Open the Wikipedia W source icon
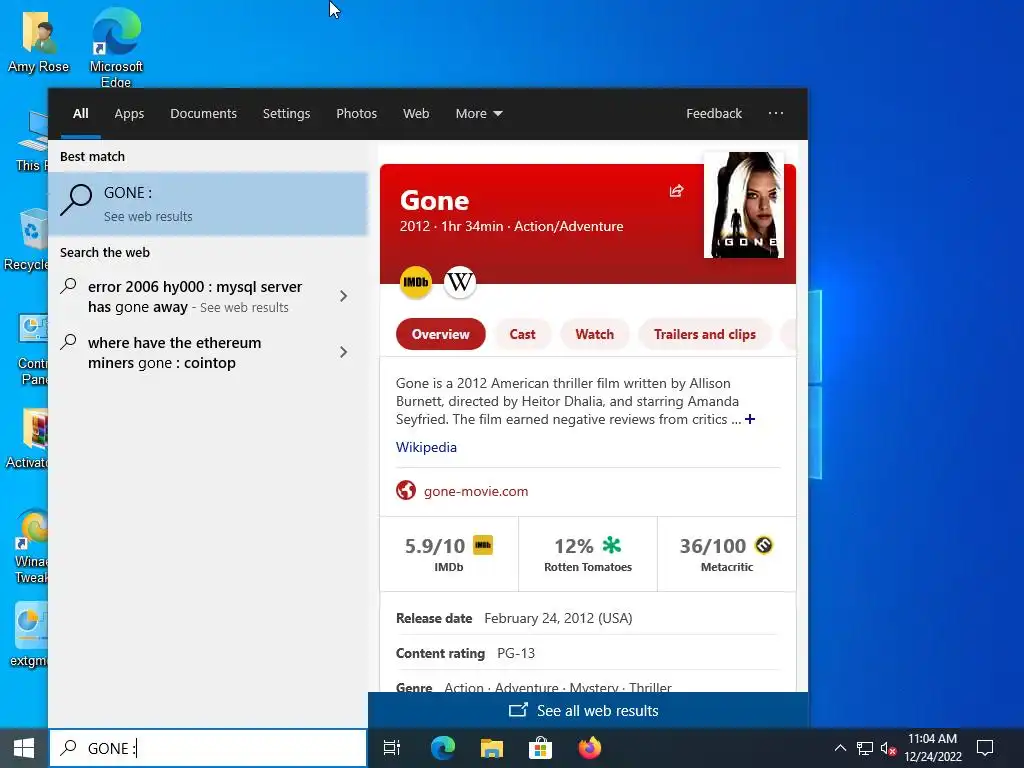Screen dimensions: 1024x768 pyautogui.click(x=460, y=282)
